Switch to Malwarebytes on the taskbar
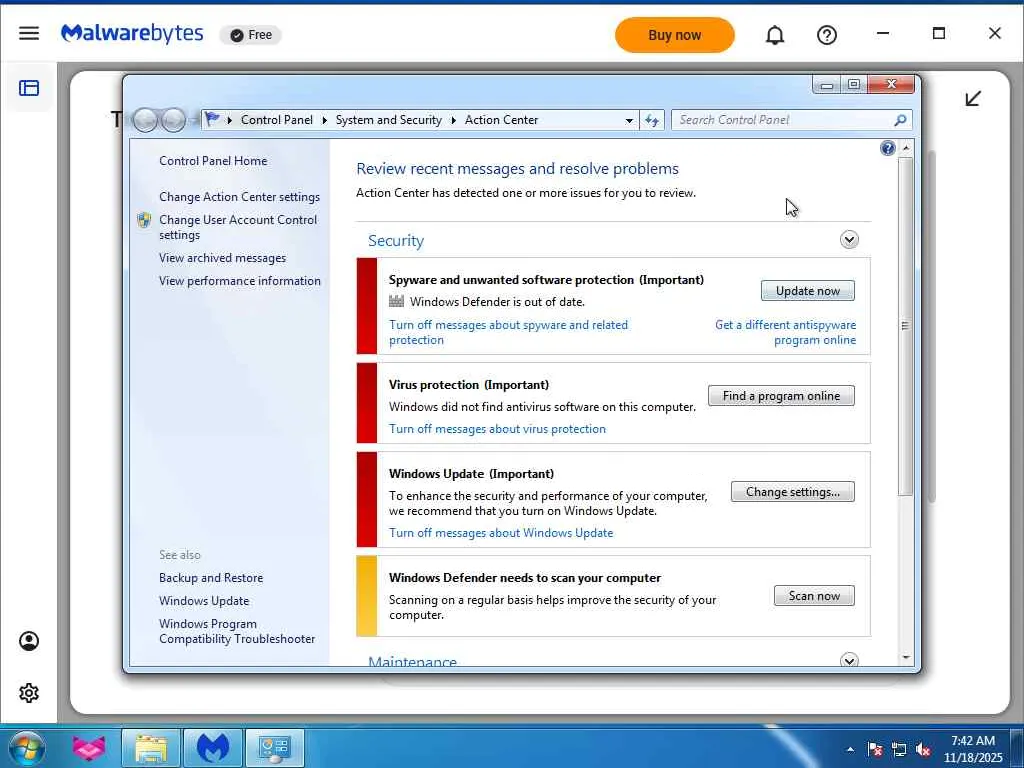The height and width of the screenshot is (768, 1024). click(x=213, y=748)
